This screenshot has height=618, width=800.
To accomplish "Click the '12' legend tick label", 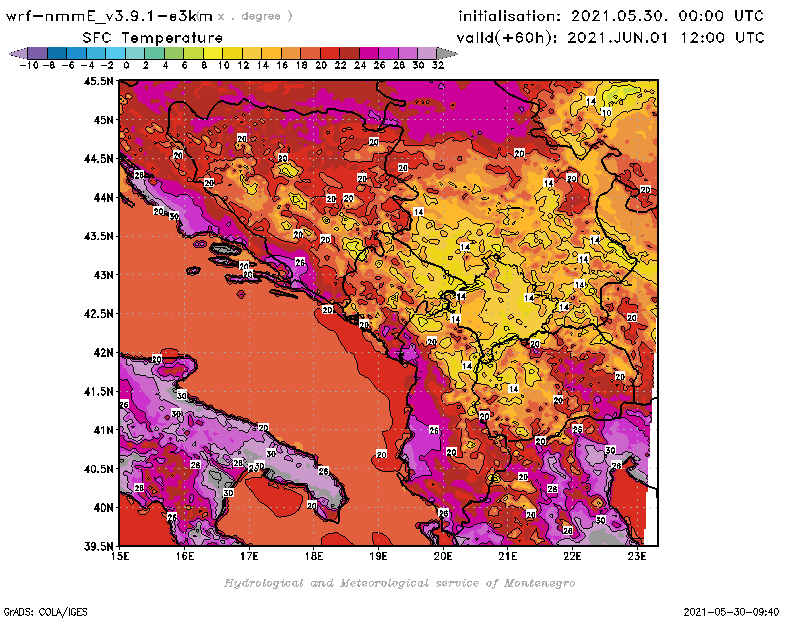I will click(243, 65).
